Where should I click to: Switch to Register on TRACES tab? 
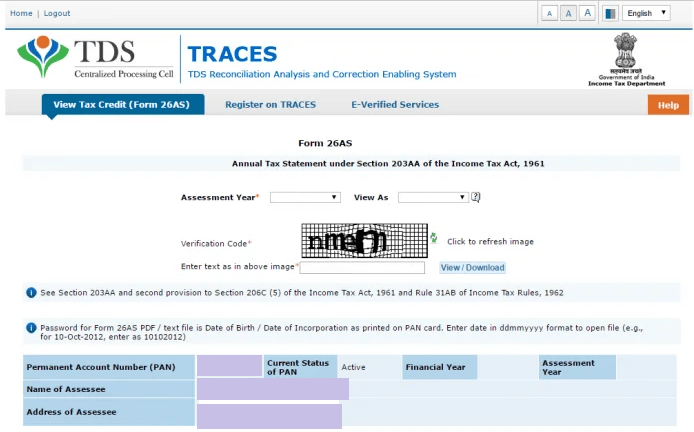pos(270,105)
